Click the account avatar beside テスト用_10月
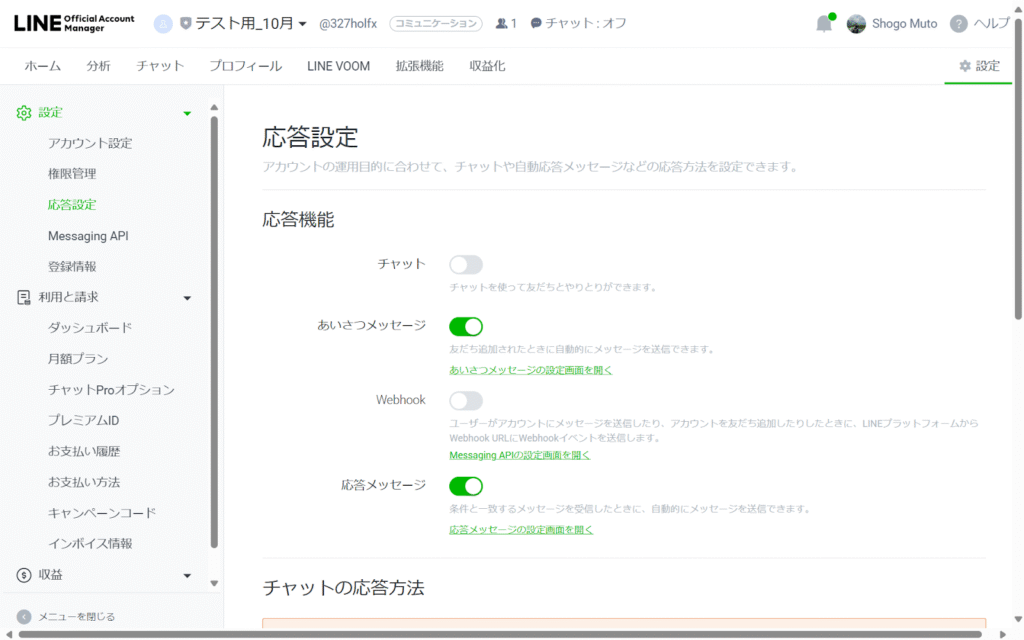 point(163,23)
